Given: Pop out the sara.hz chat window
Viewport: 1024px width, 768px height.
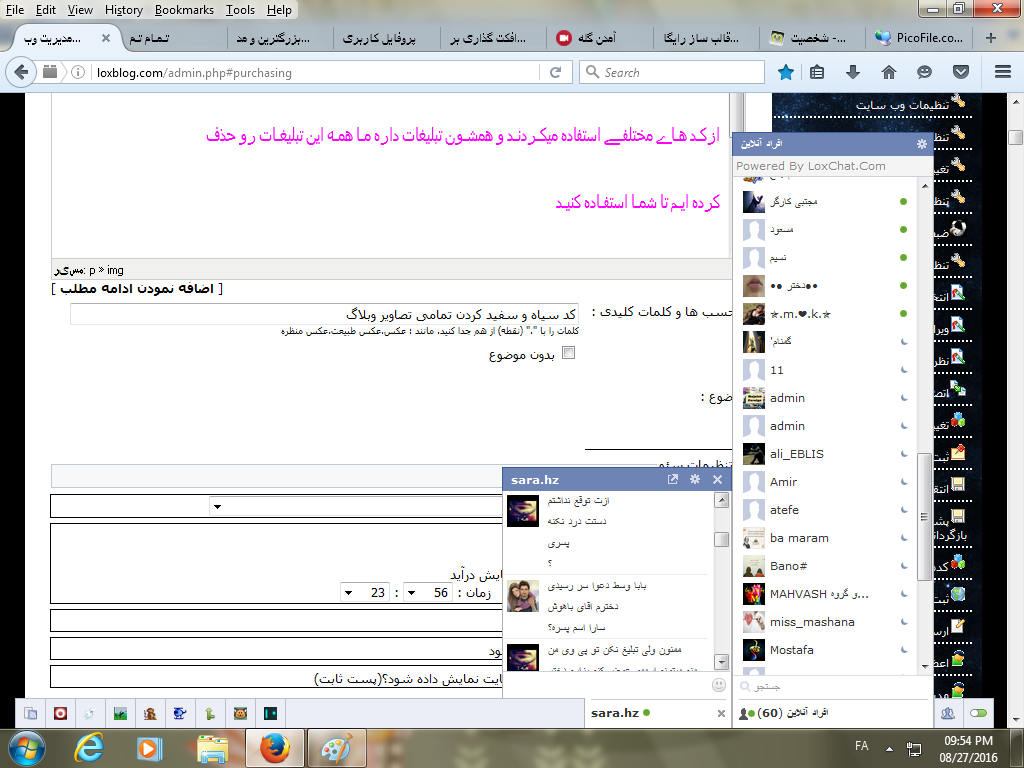Looking at the screenshot, I should [673, 479].
